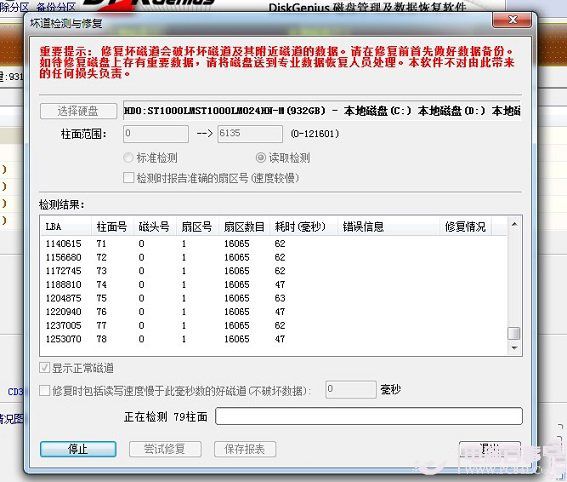This screenshot has height=482, width=567.
Task: Close the 坏道检测与修复 dialog
Action: pyautogui.click(x=512, y=20)
